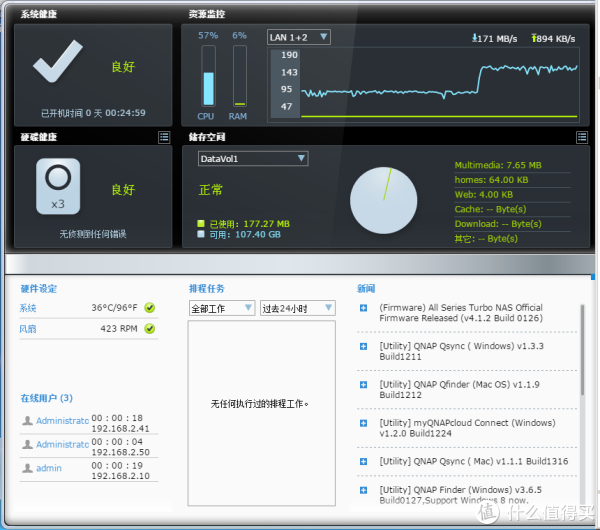Open the 过去24小时 time range dropdown
Viewport: 600px width, 530px height.
(x=297, y=309)
